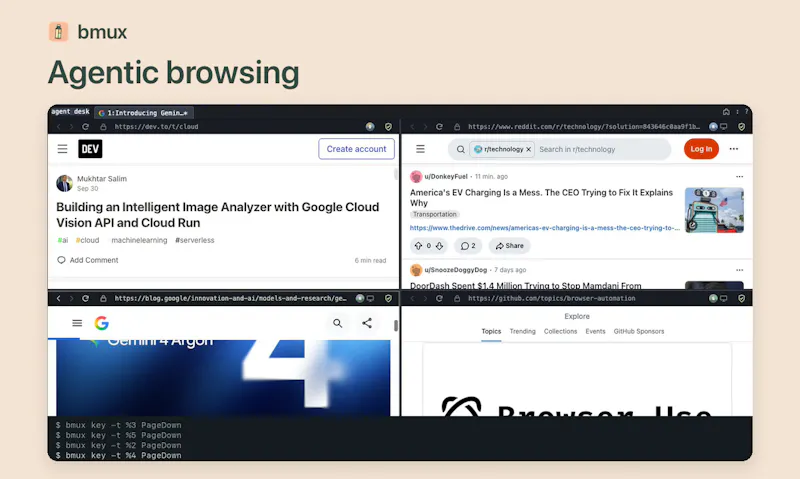Click the dev.to URL address field
The width and height of the screenshot is (800, 479).
click(156, 127)
